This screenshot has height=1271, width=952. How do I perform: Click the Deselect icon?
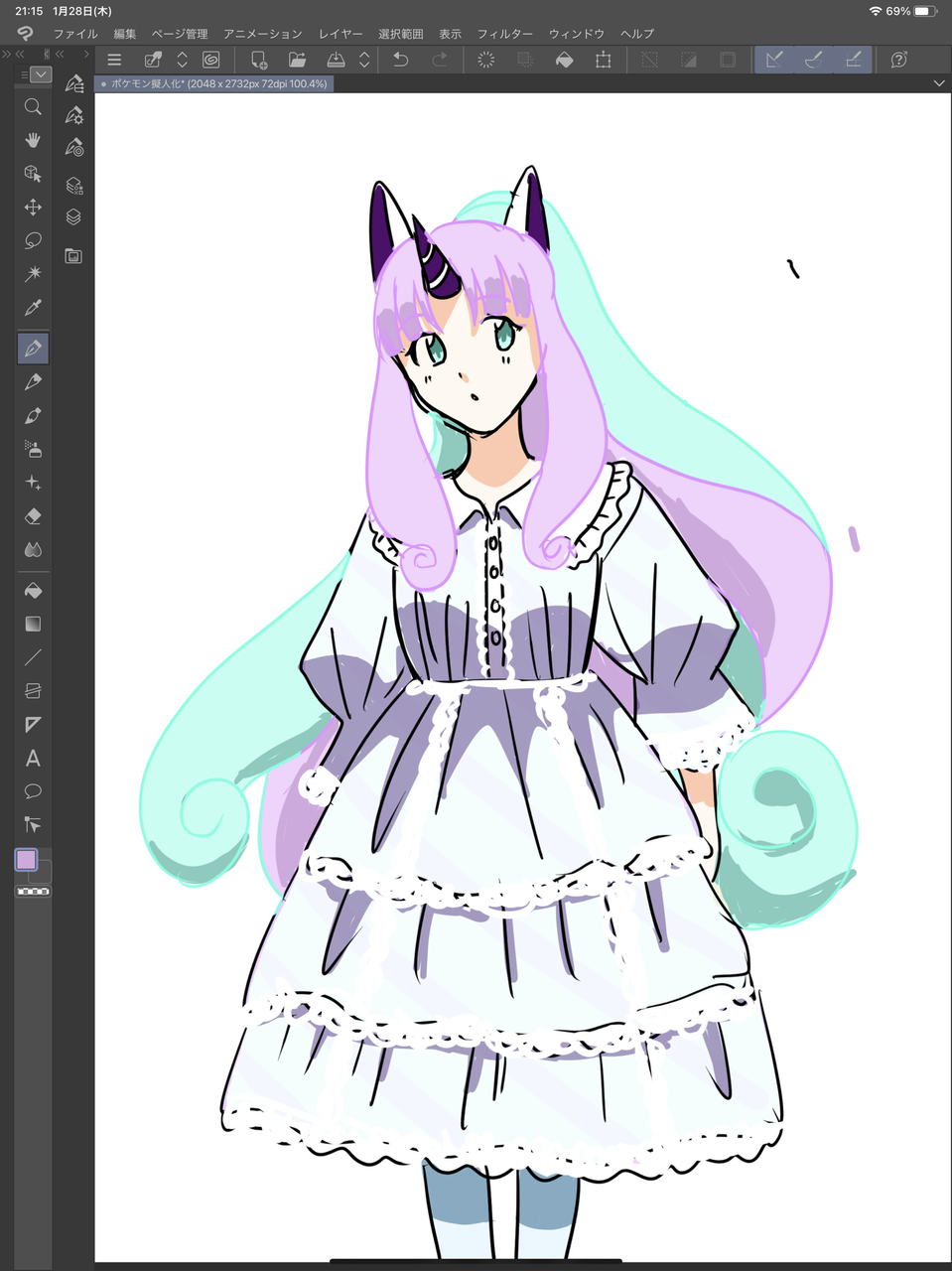649,60
